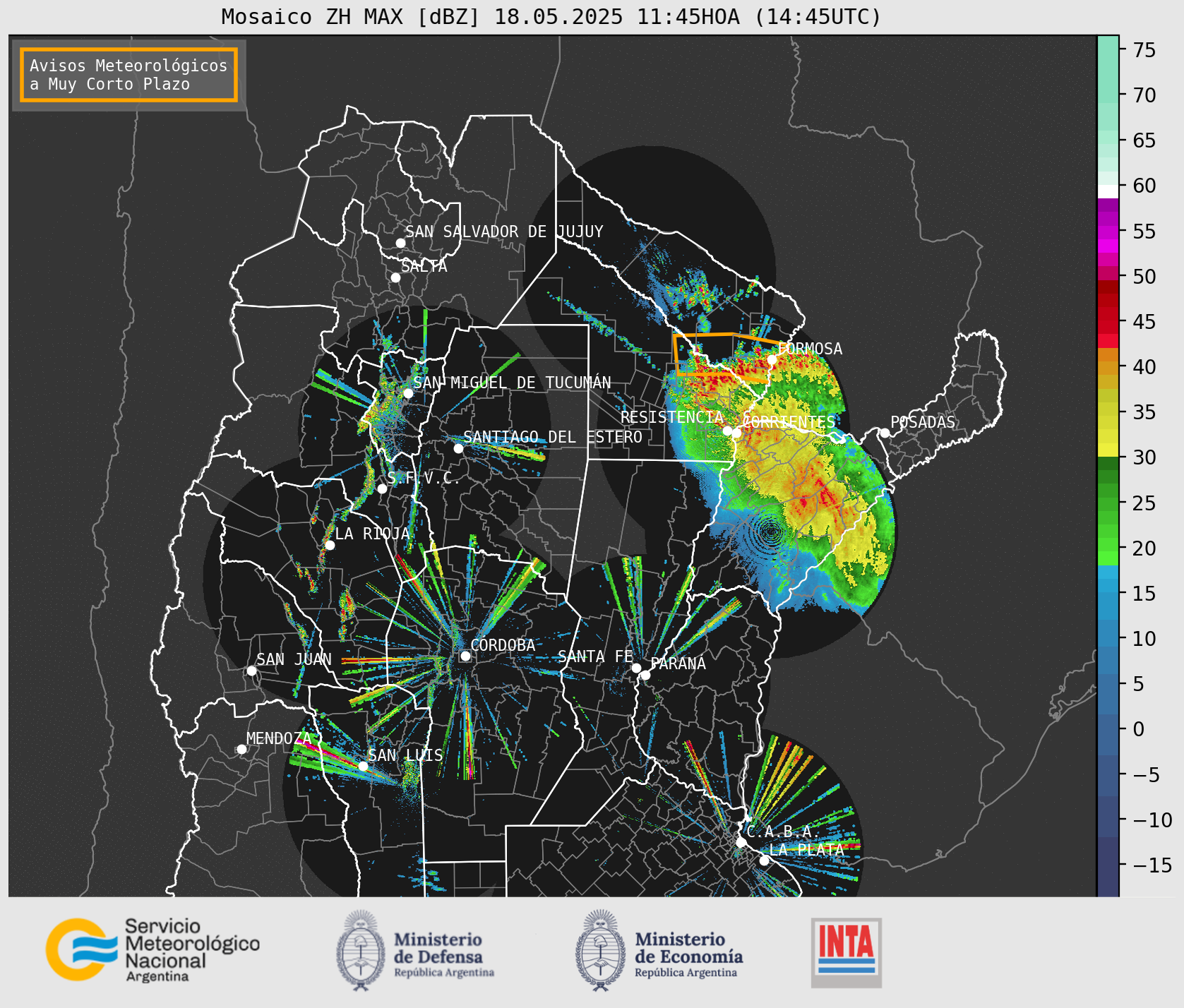Click the 'SAN MIGUEL DE TUCUMÁN' label
1184x1008 pixels.
[x=513, y=383]
